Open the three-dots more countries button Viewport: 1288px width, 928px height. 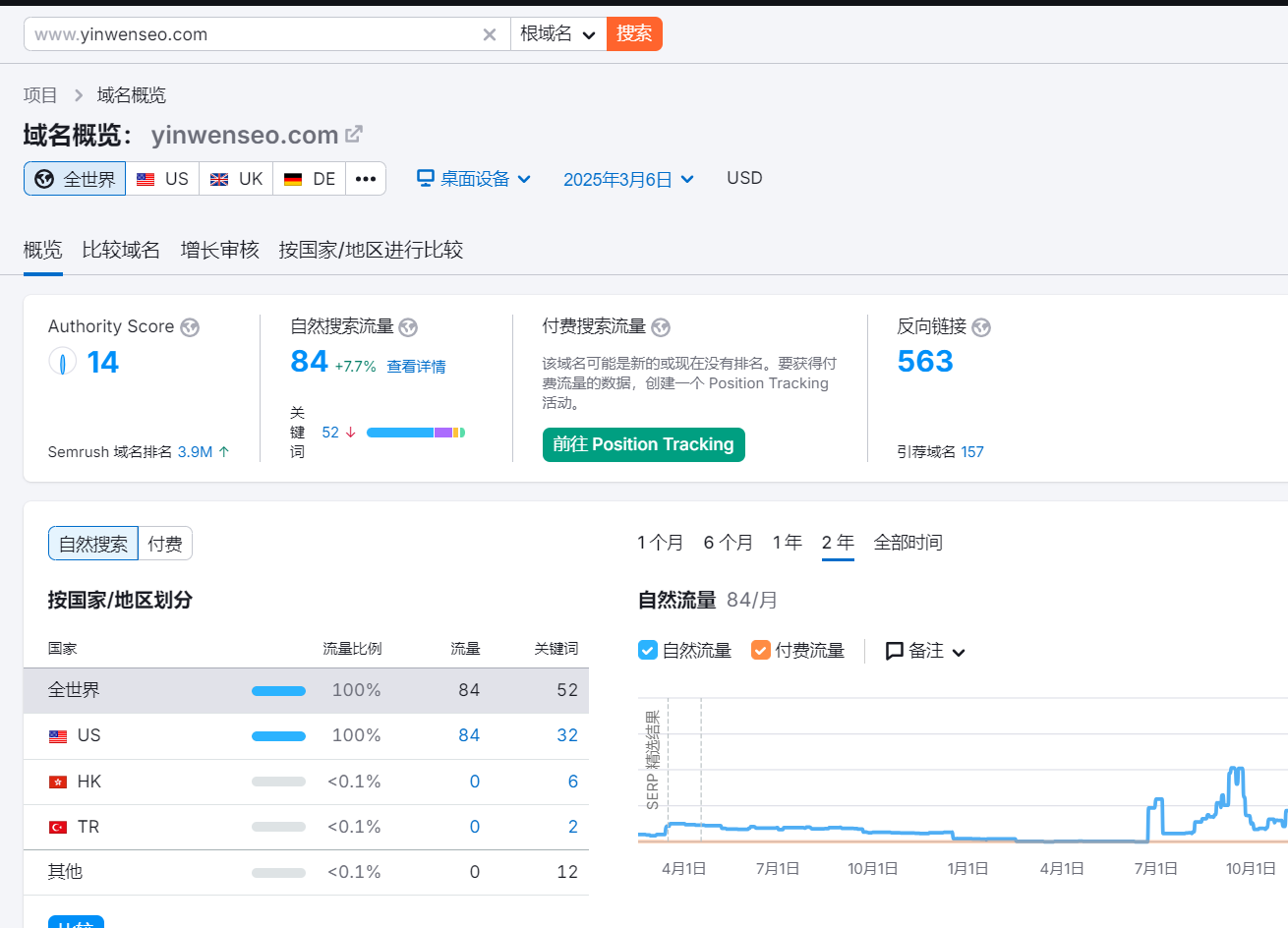coord(366,179)
